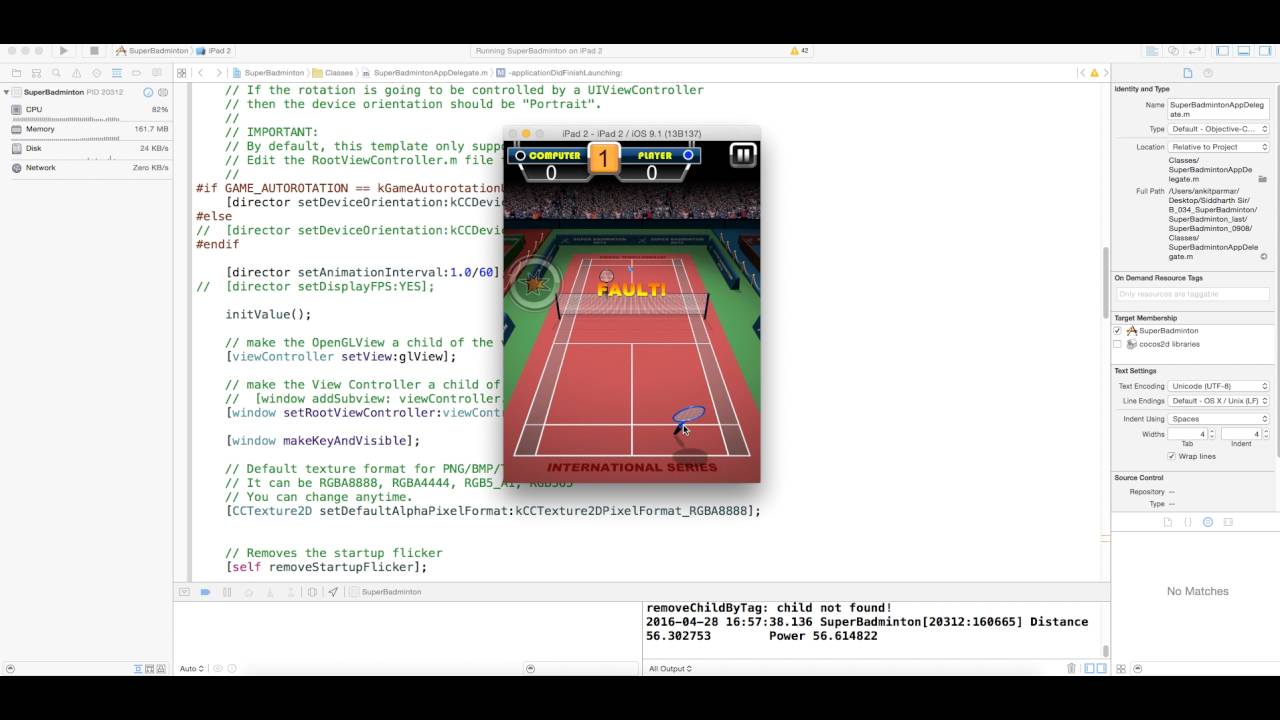Toggle the Debug area visibility
1280x720 pixels.
click(x=1244, y=50)
